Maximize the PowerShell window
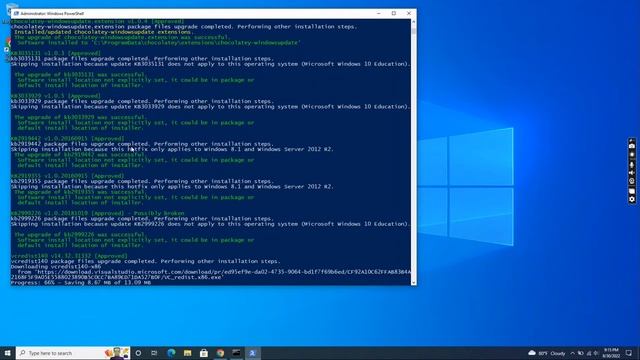The width and height of the screenshot is (640, 360). click(x=394, y=13)
